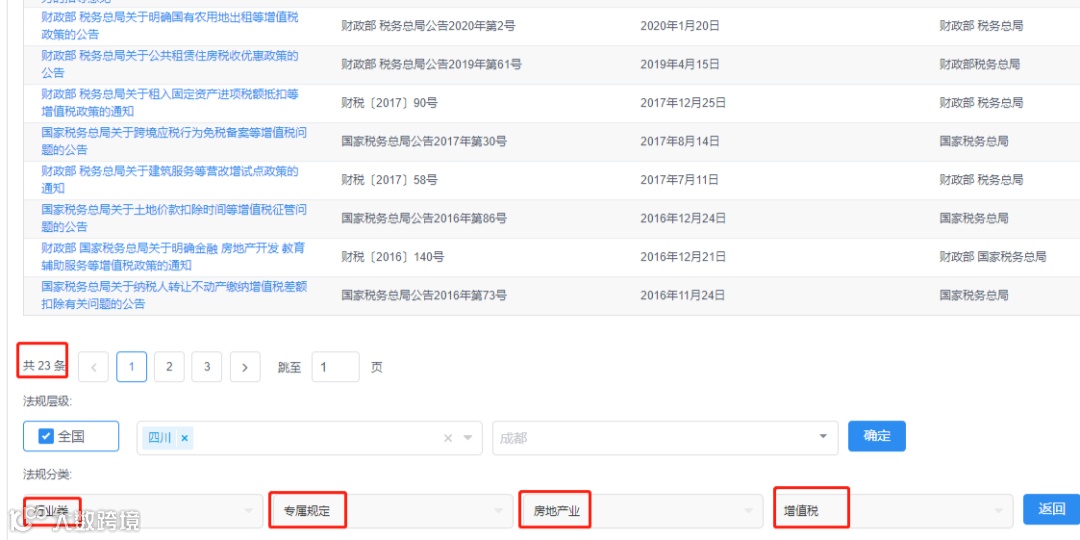Screen dimensions: 1080x540
Task: Click the 返回 button
Action: click(1051, 509)
